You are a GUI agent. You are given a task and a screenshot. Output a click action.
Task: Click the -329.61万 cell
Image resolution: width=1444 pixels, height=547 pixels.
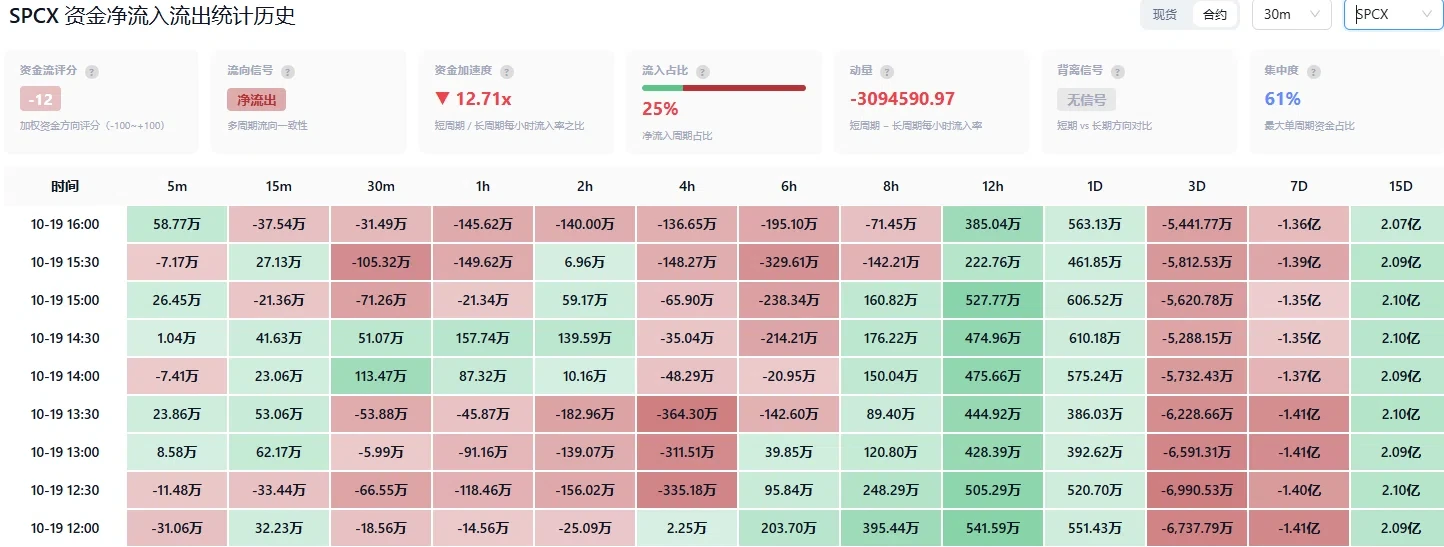click(x=789, y=263)
